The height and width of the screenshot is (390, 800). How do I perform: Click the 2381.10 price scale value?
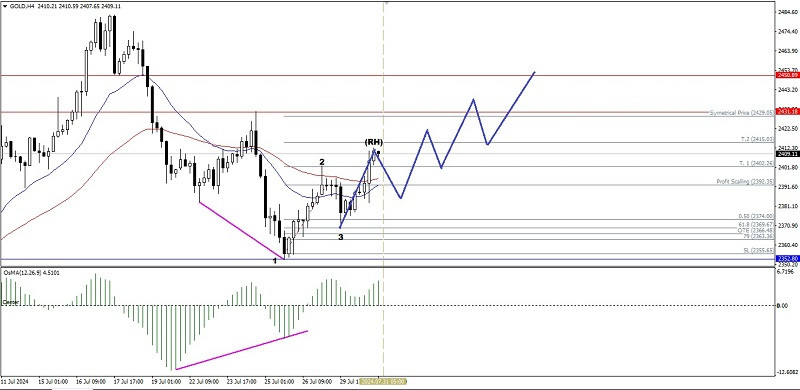point(788,206)
